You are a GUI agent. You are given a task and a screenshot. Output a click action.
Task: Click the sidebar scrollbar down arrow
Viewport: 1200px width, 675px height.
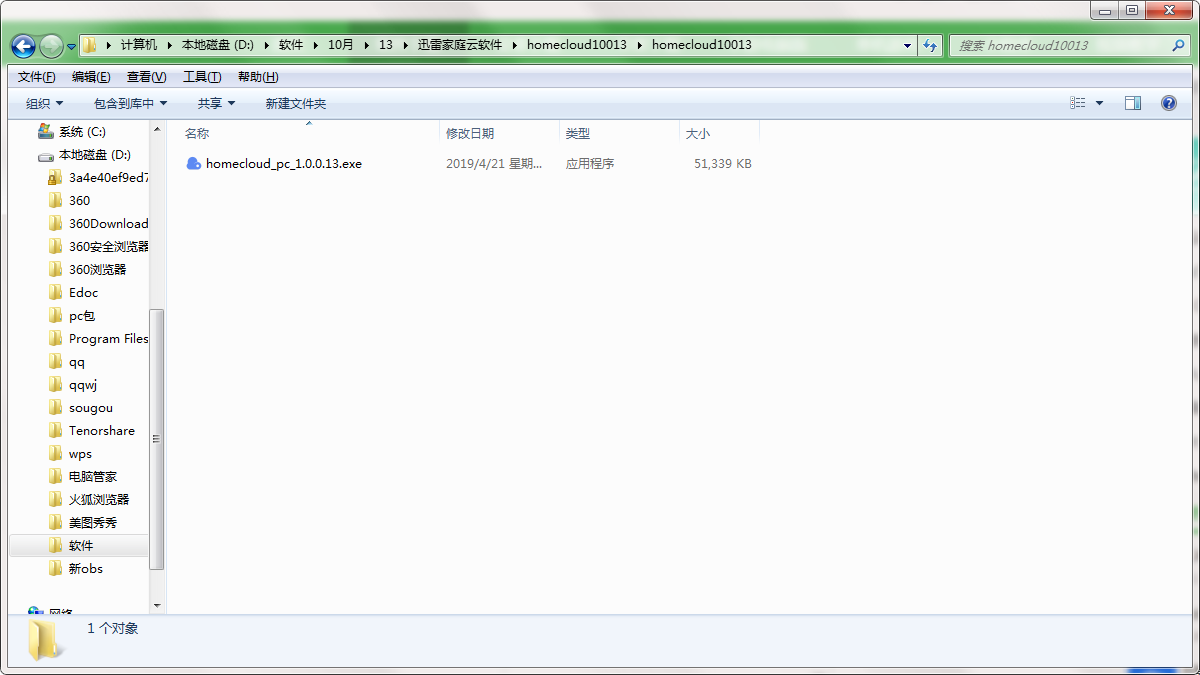click(x=157, y=605)
